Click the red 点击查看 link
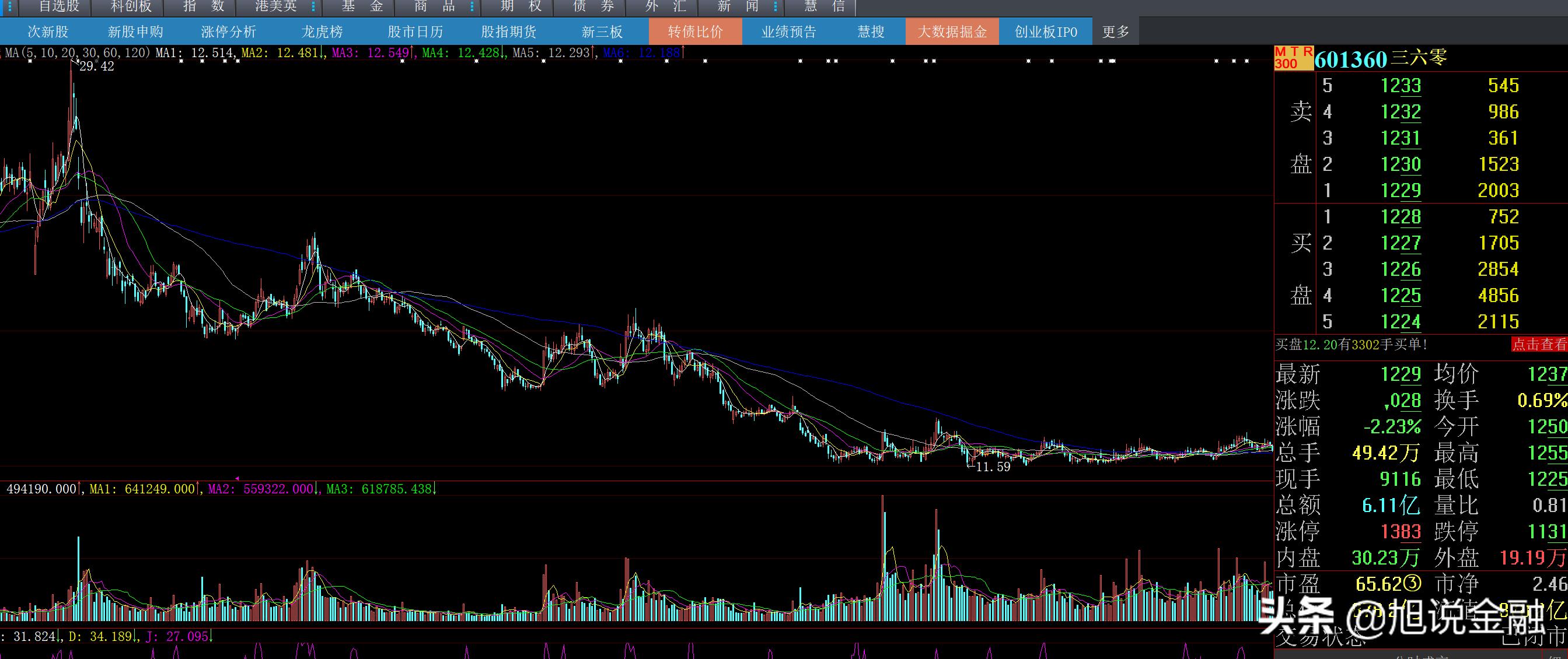Image resolution: width=1568 pixels, height=659 pixels. [x=1539, y=345]
